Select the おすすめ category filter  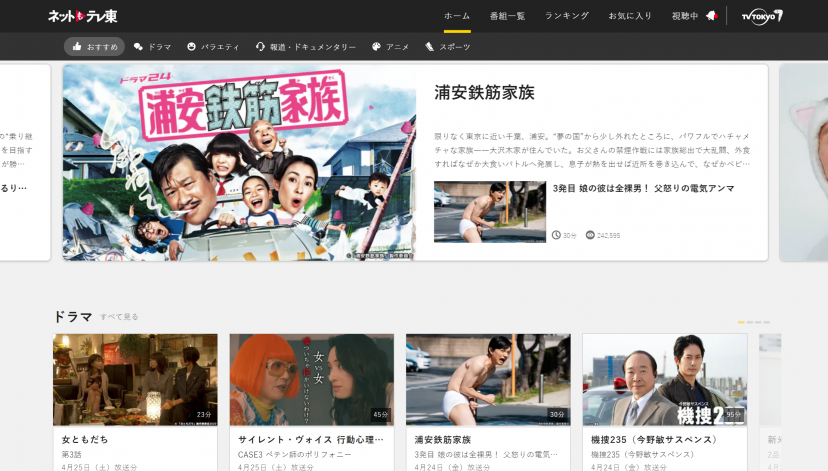[x=95, y=46]
